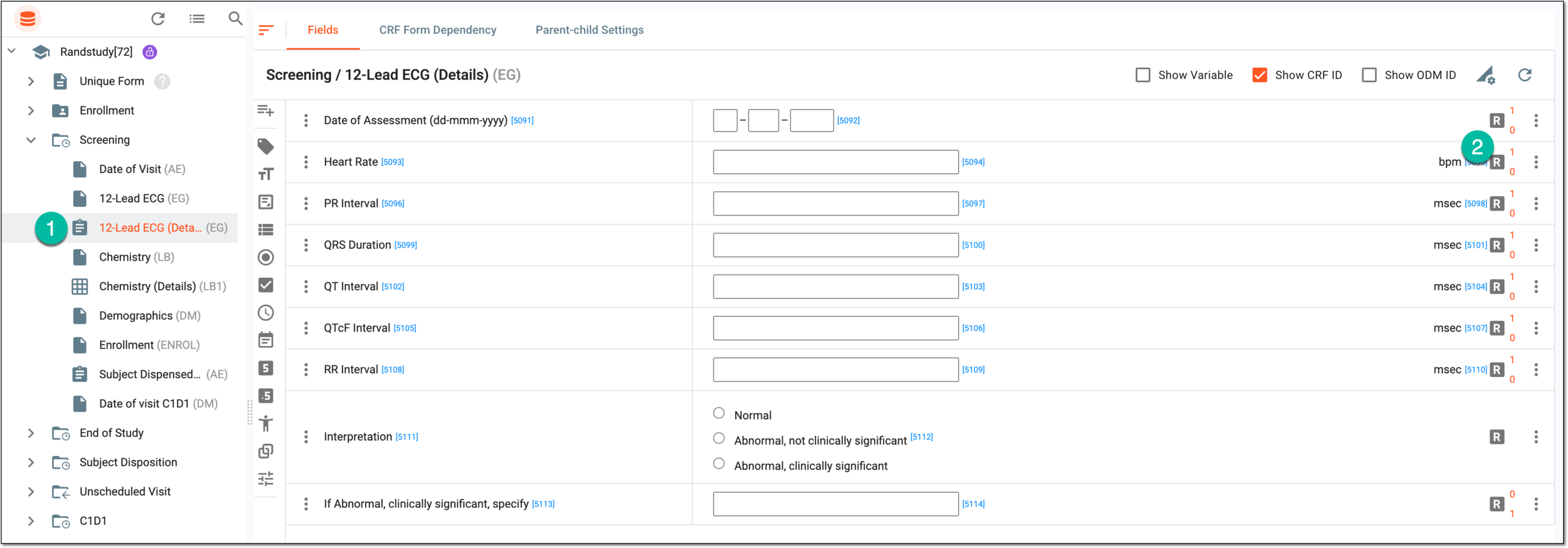This screenshot has height=548, width=1568.
Task: Enable Show ODM ID checkbox
Action: tap(1370, 75)
